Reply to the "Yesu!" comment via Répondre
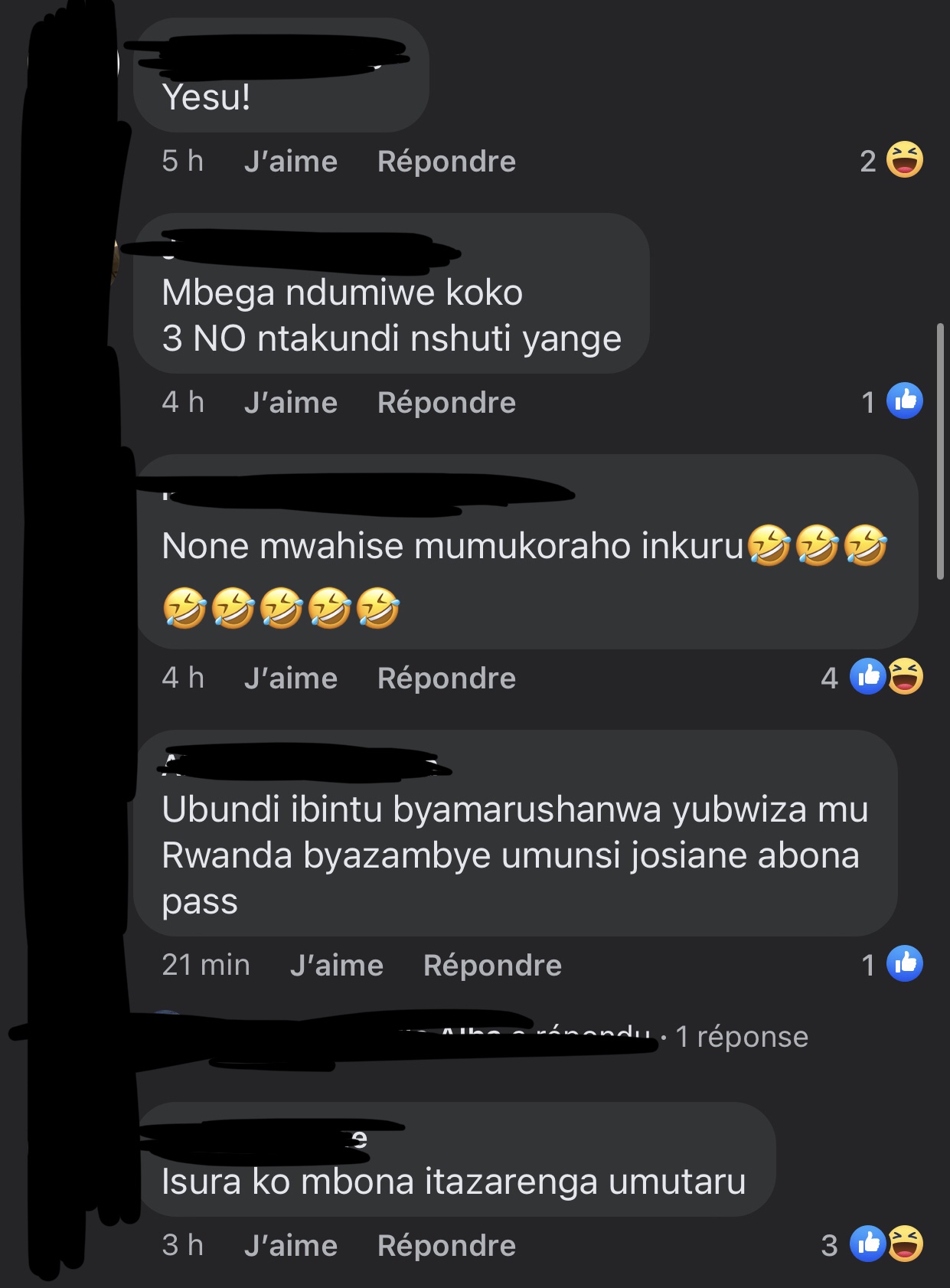Viewport: 950px width, 1288px height. 447,162
